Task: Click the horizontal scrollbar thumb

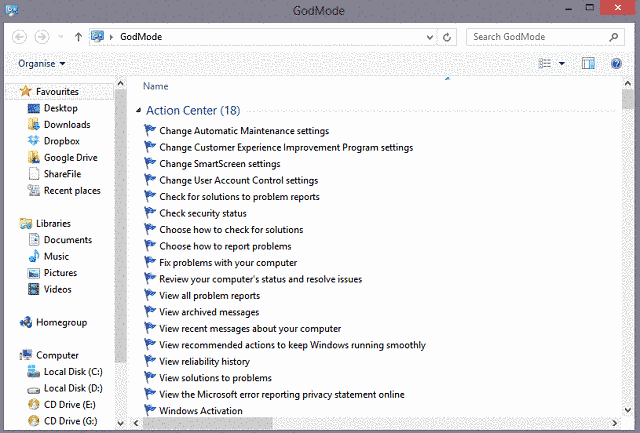Action: (x=208, y=423)
